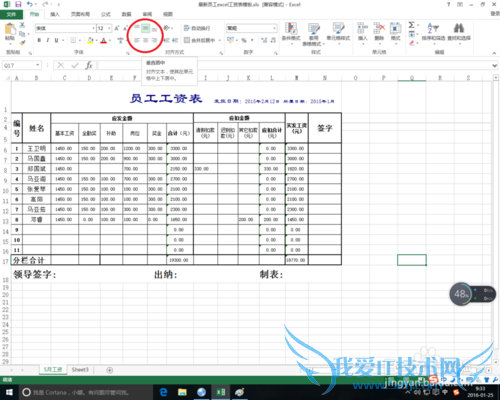The height and width of the screenshot is (400, 500).
Task: Switch to the Data (数据) tab
Action: coord(126,14)
